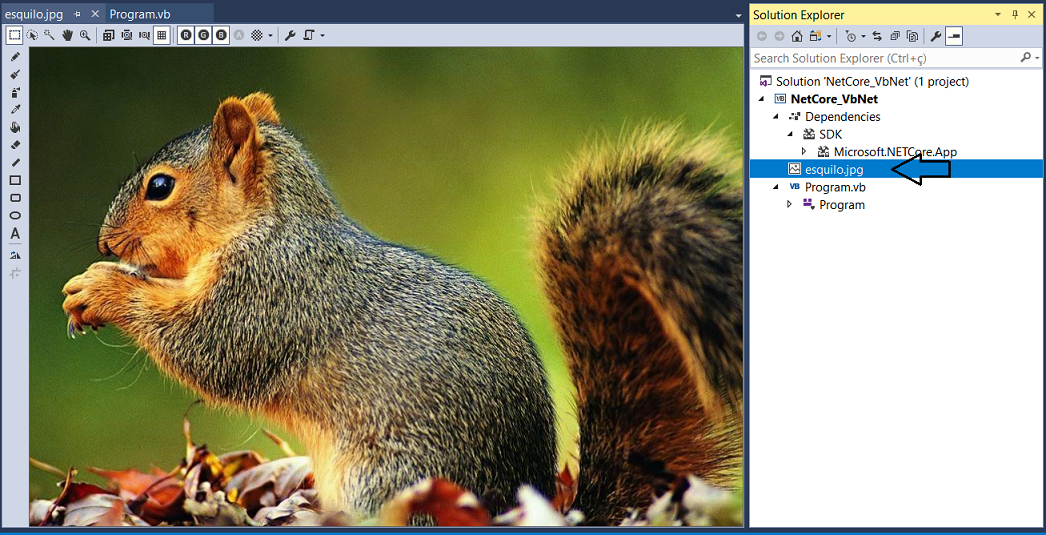Click Solution Explorer Back arrow

pyautogui.click(x=762, y=36)
